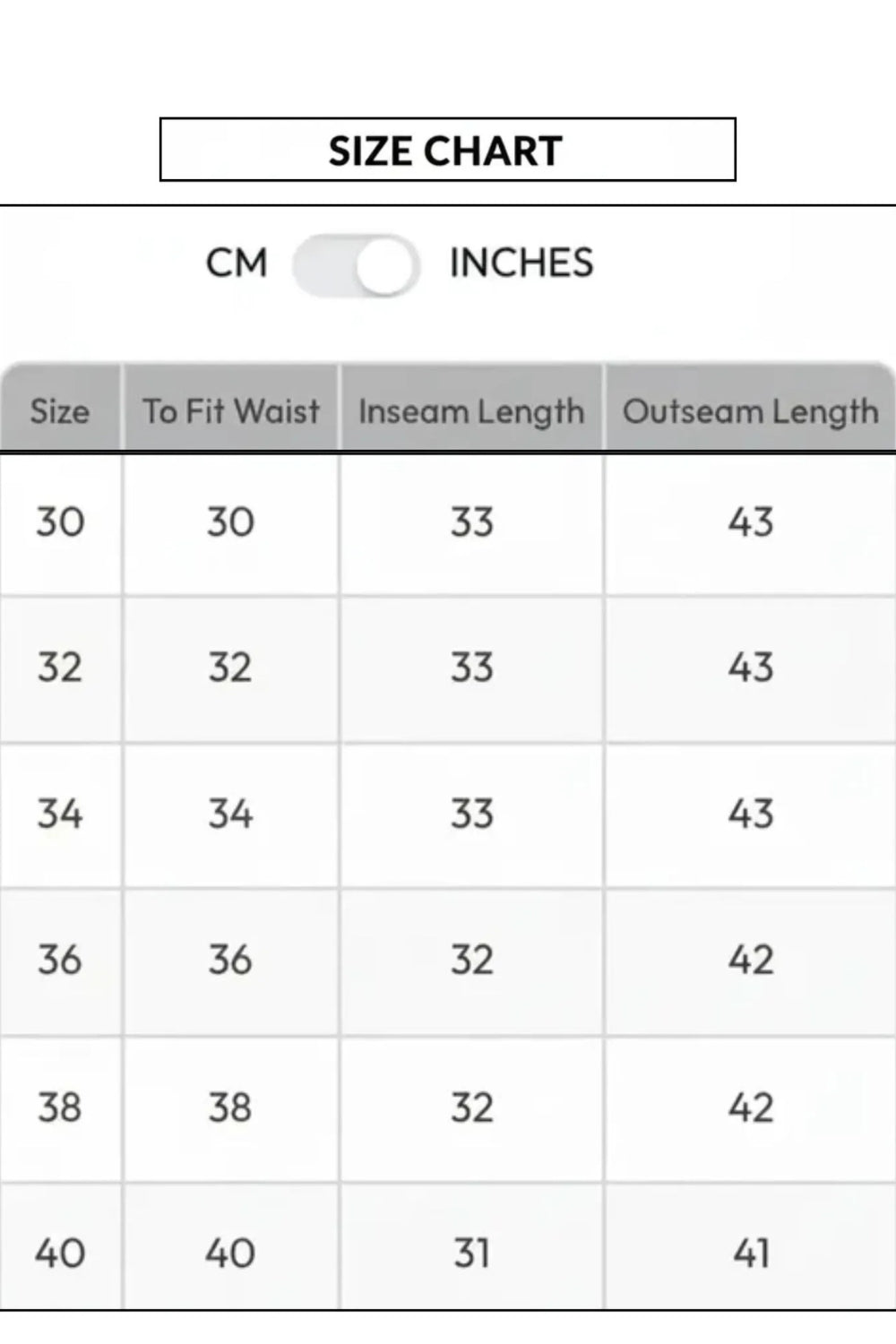Click the Inseam Length column header
Screen dimensions: 896x1344
471,411
